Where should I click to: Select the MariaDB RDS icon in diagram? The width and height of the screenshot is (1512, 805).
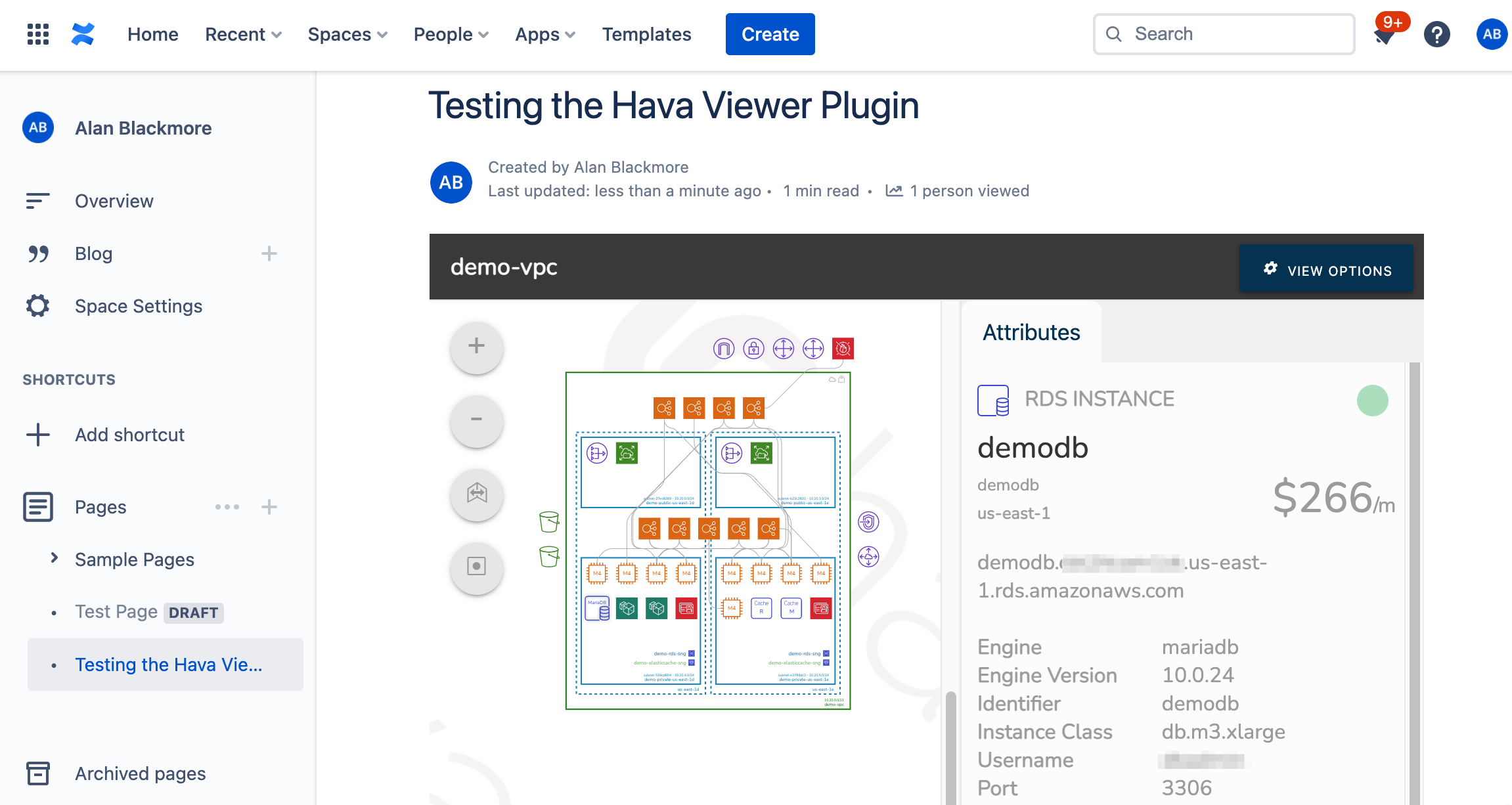point(597,608)
